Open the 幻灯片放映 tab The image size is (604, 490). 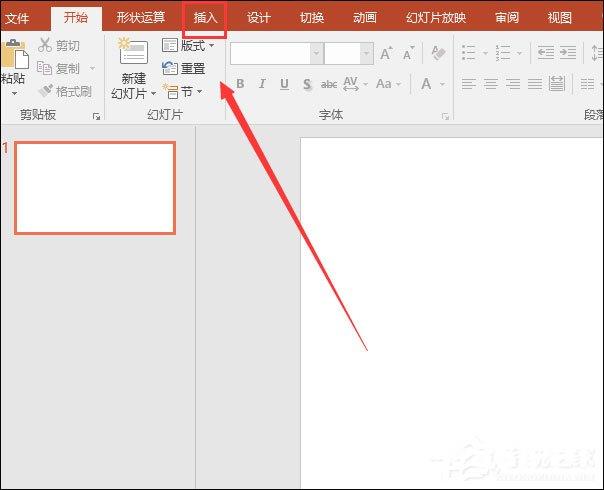point(436,18)
